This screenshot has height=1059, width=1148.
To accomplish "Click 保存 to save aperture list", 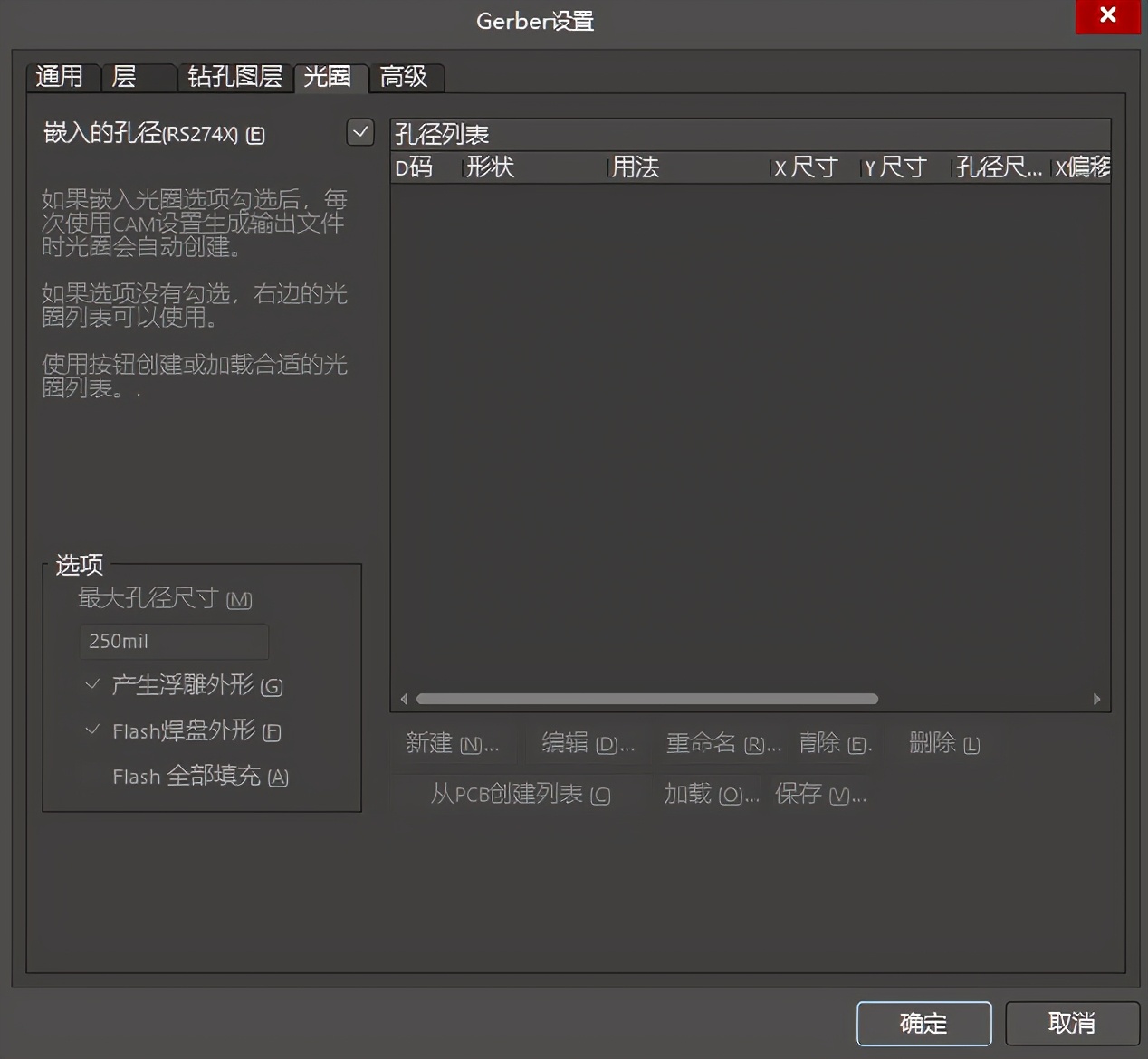I will (820, 794).
